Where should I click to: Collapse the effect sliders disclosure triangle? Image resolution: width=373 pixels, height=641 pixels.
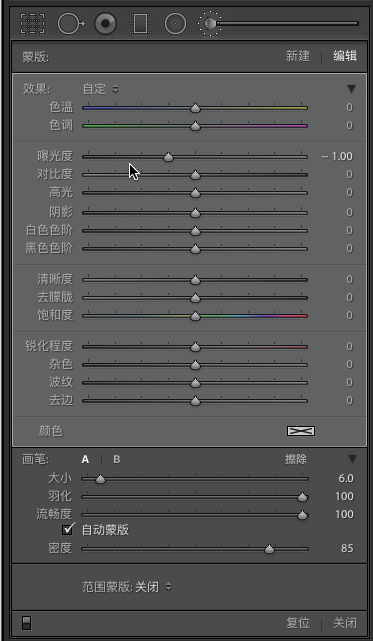tap(351, 89)
